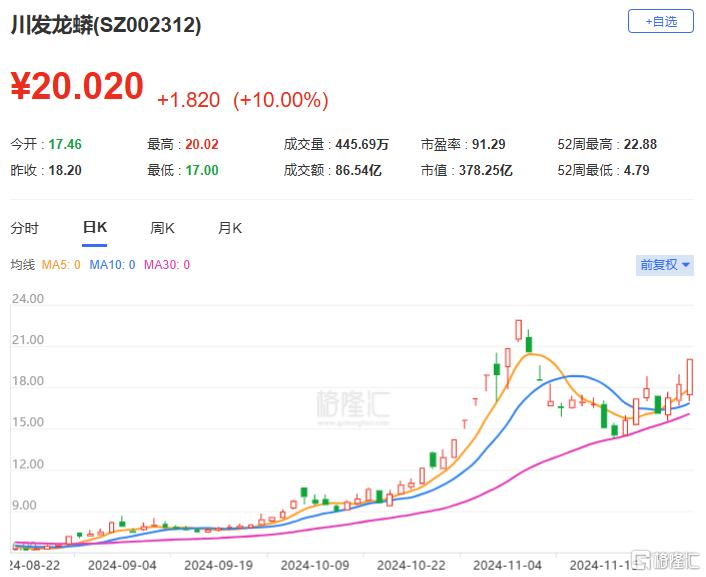
Task: Click the 2024-10-22 date axis label
Action: click(x=412, y=566)
